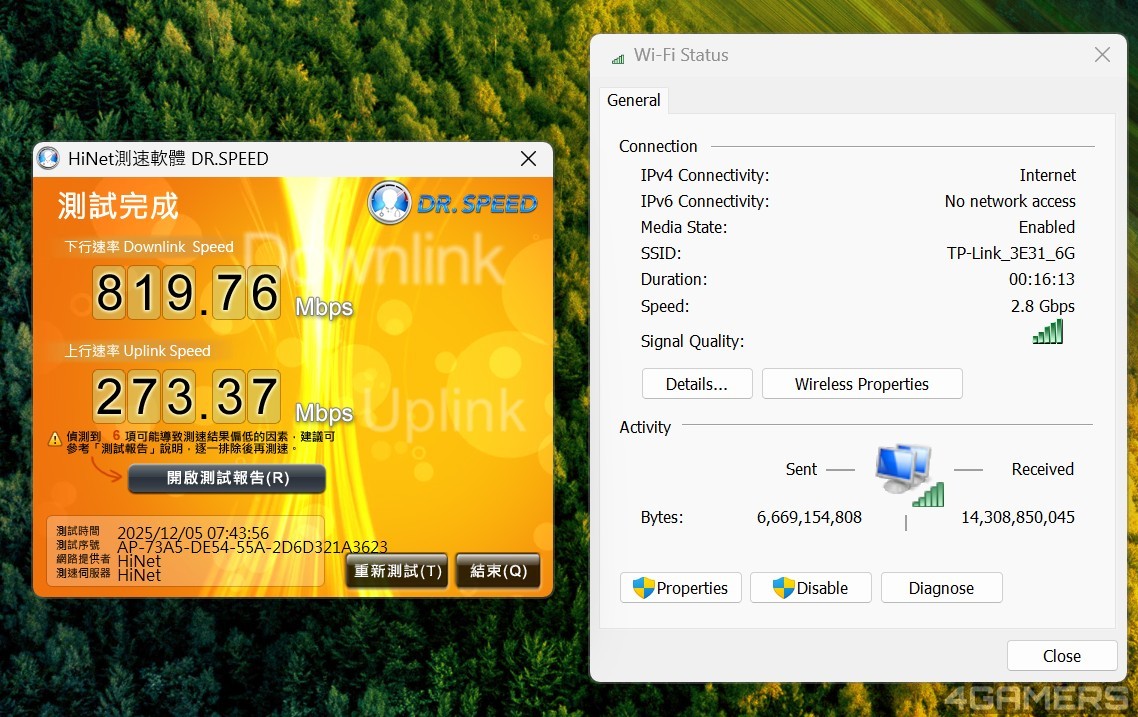The image size is (1138, 717).
Task: Click Close button in Wi-Fi Status
Action: coord(1061,656)
